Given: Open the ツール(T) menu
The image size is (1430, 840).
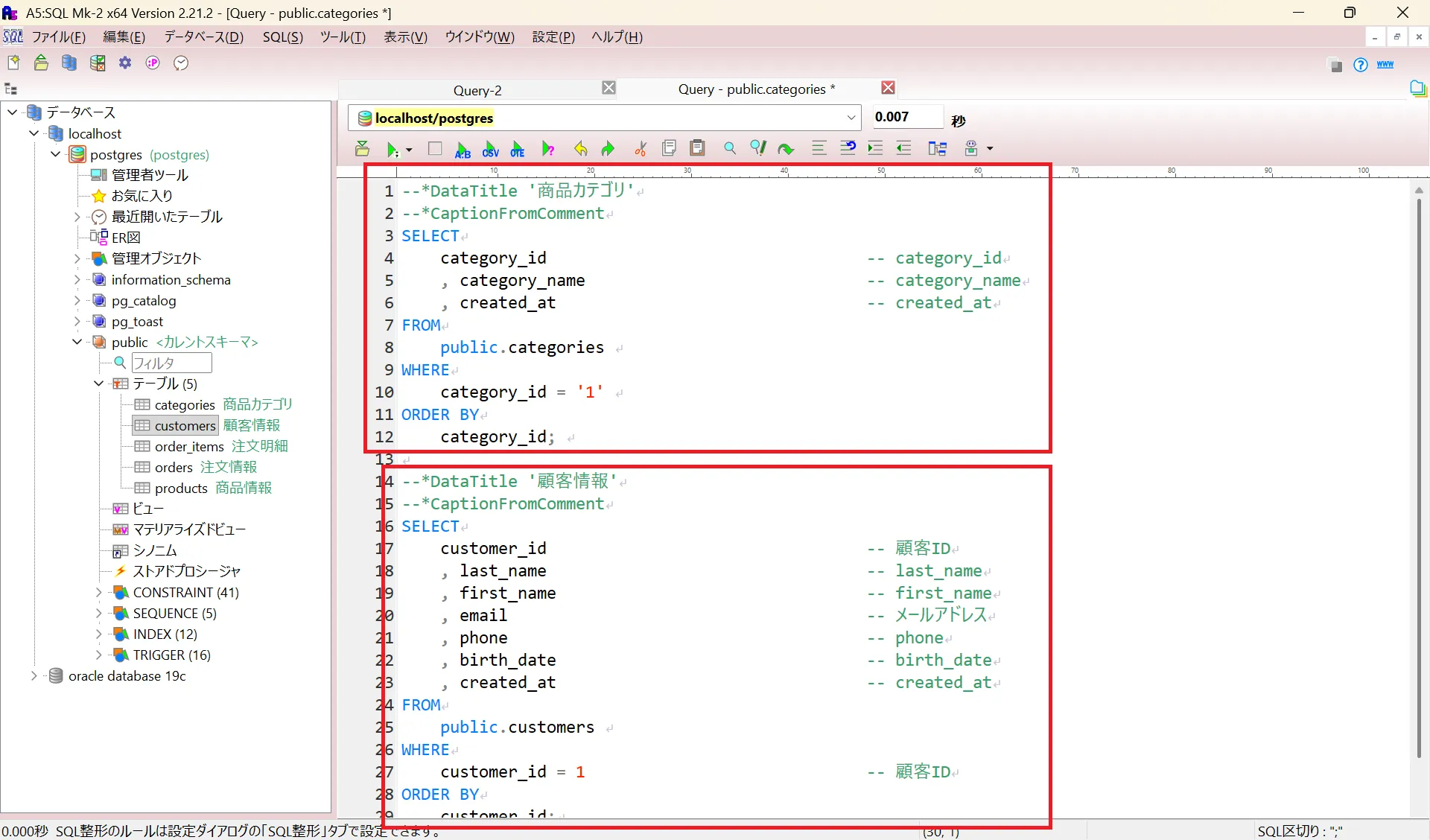Looking at the screenshot, I should [x=343, y=37].
